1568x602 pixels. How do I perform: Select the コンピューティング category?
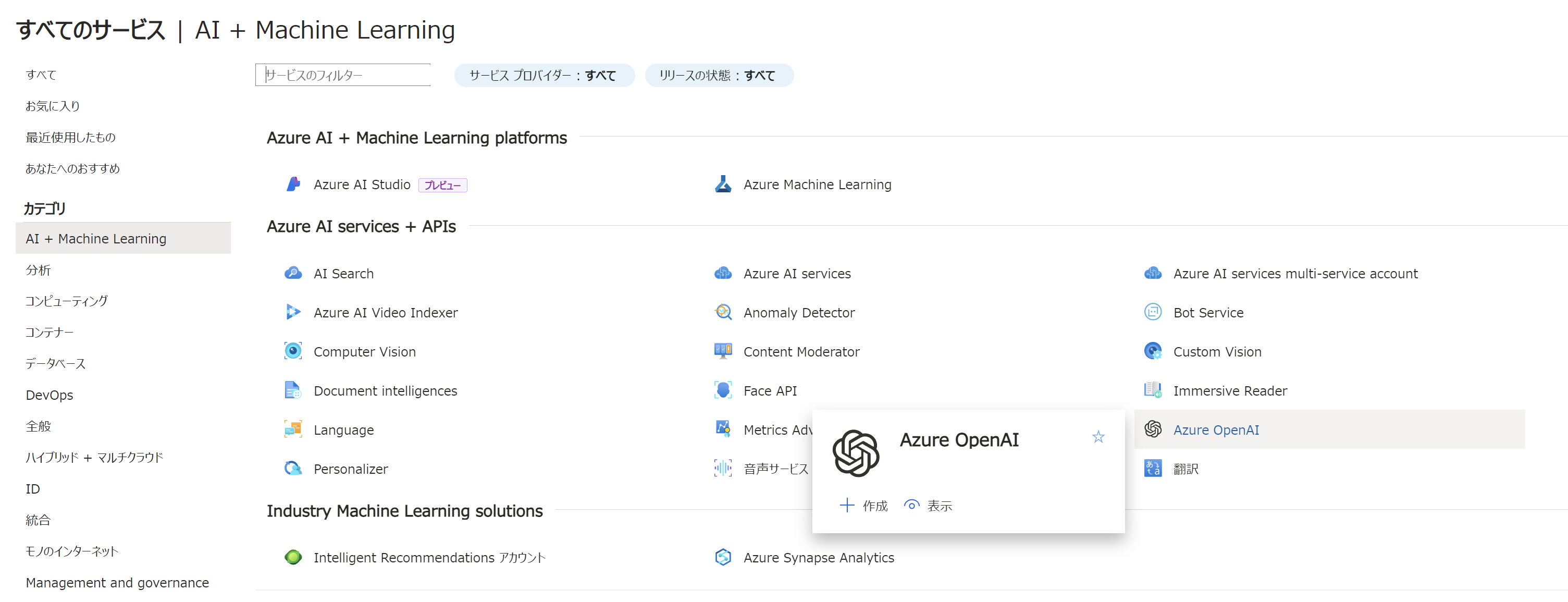click(x=66, y=301)
